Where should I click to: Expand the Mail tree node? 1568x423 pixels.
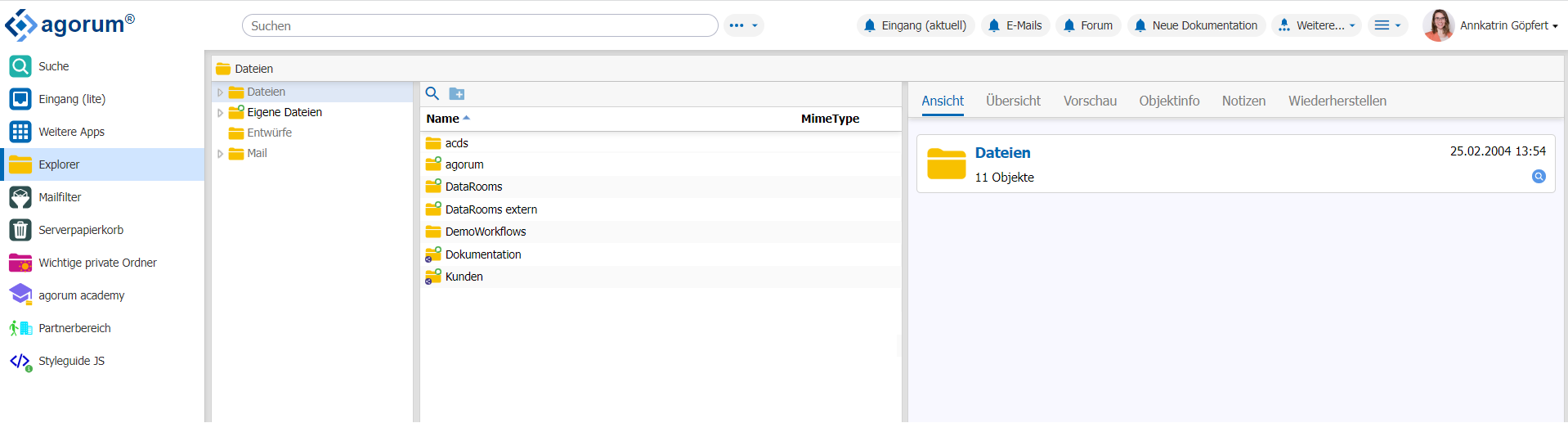[x=220, y=154]
